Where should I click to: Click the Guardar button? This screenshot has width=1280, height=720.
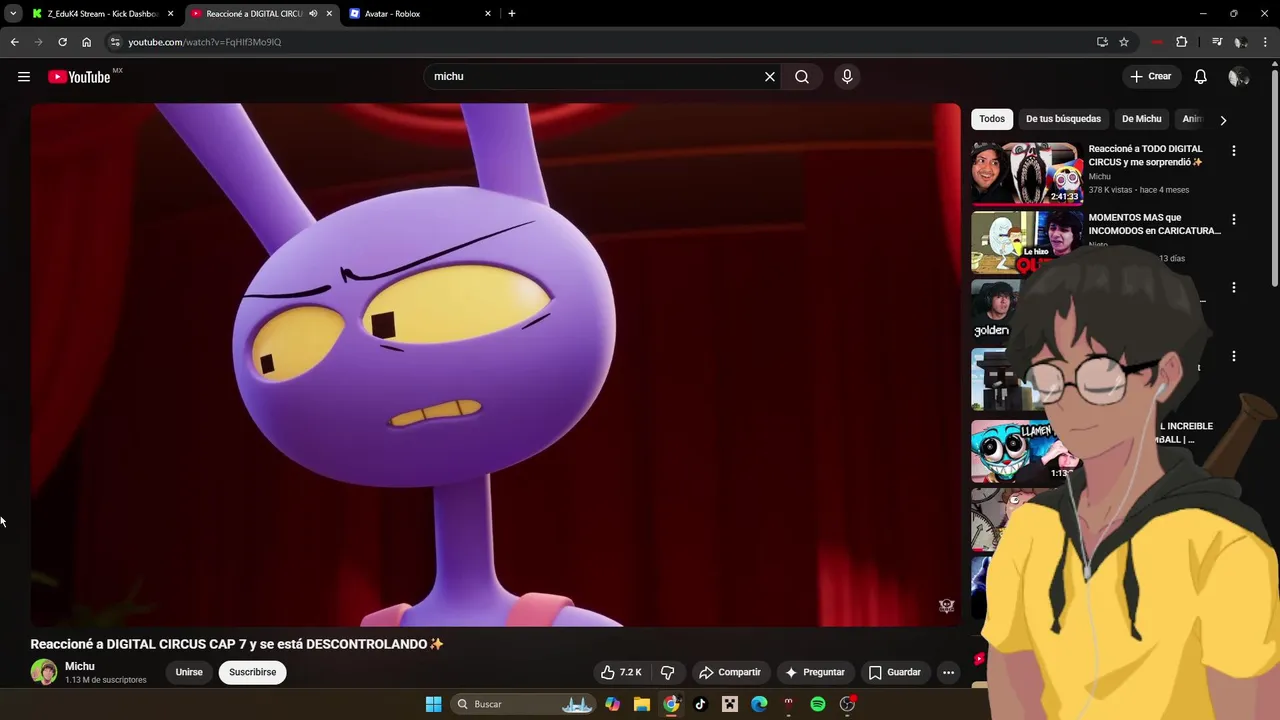(895, 673)
